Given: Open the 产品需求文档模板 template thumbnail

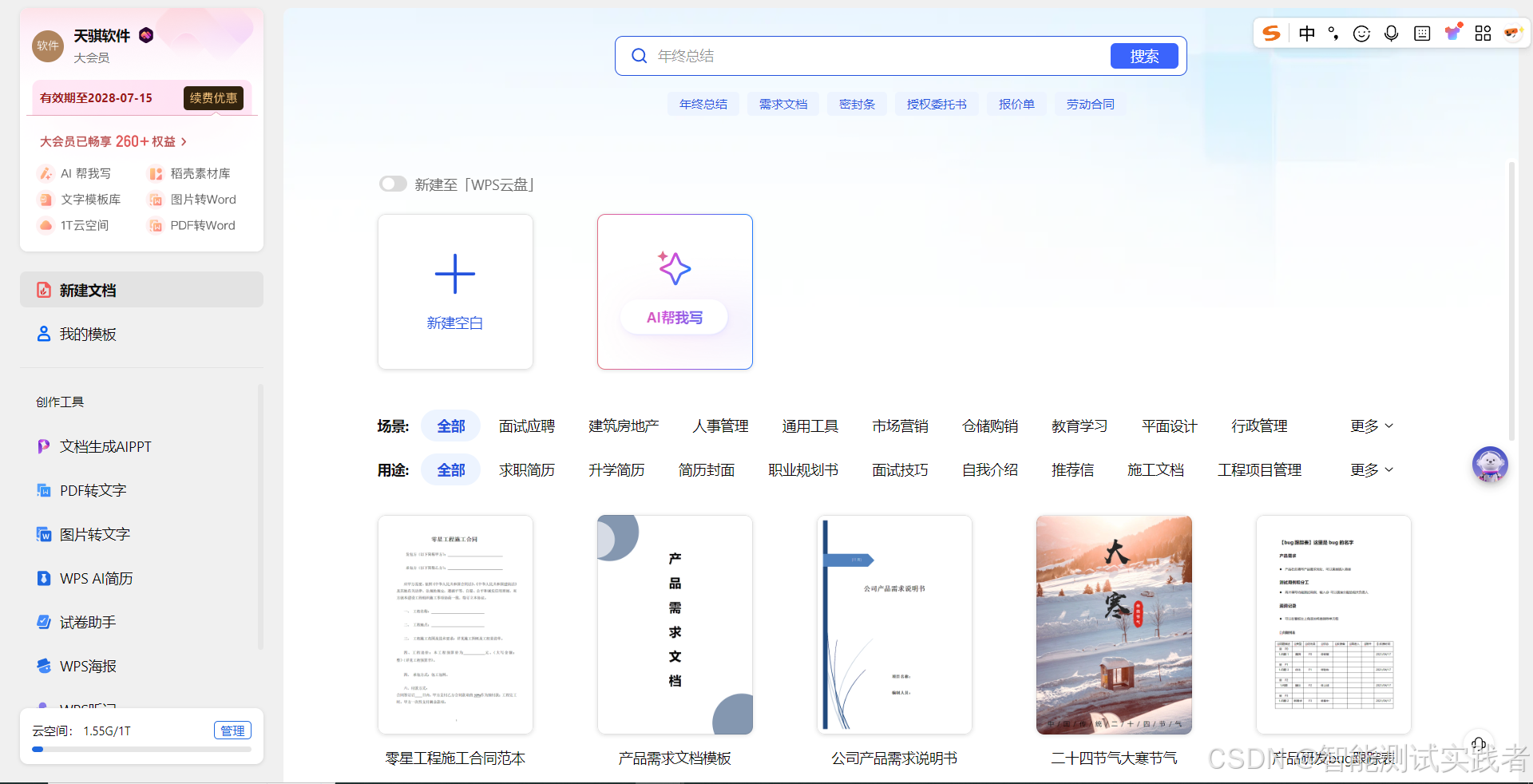Looking at the screenshot, I should (x=674, y=625).
